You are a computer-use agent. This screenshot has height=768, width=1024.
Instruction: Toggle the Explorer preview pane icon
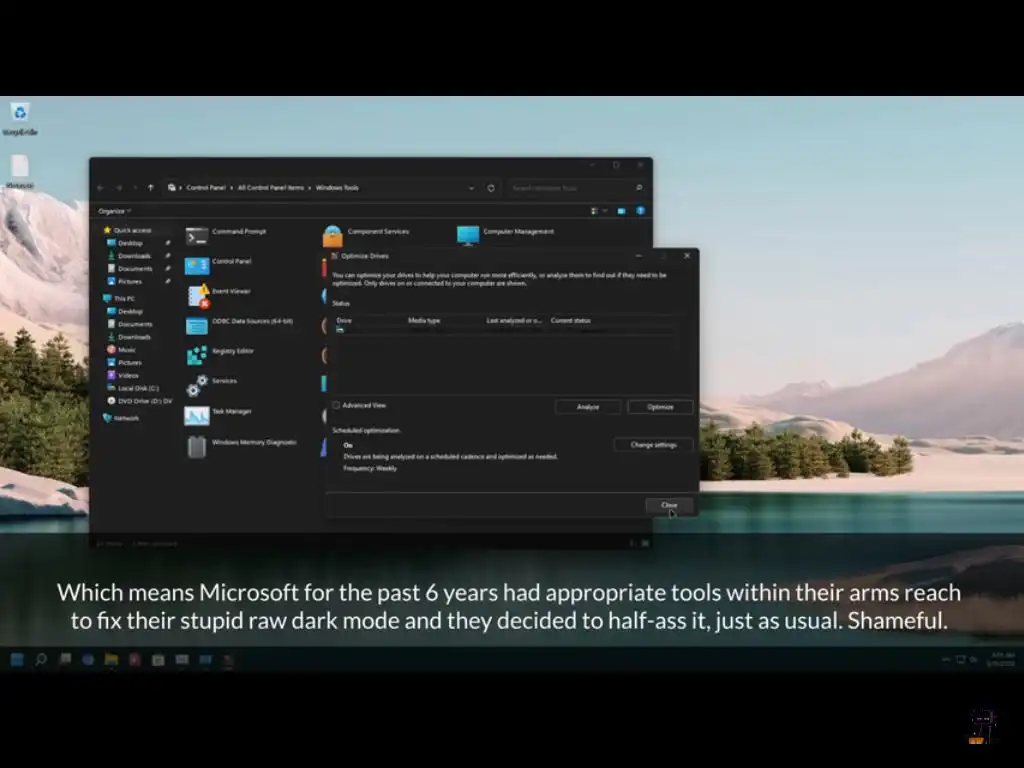click(x=622, y=211)
